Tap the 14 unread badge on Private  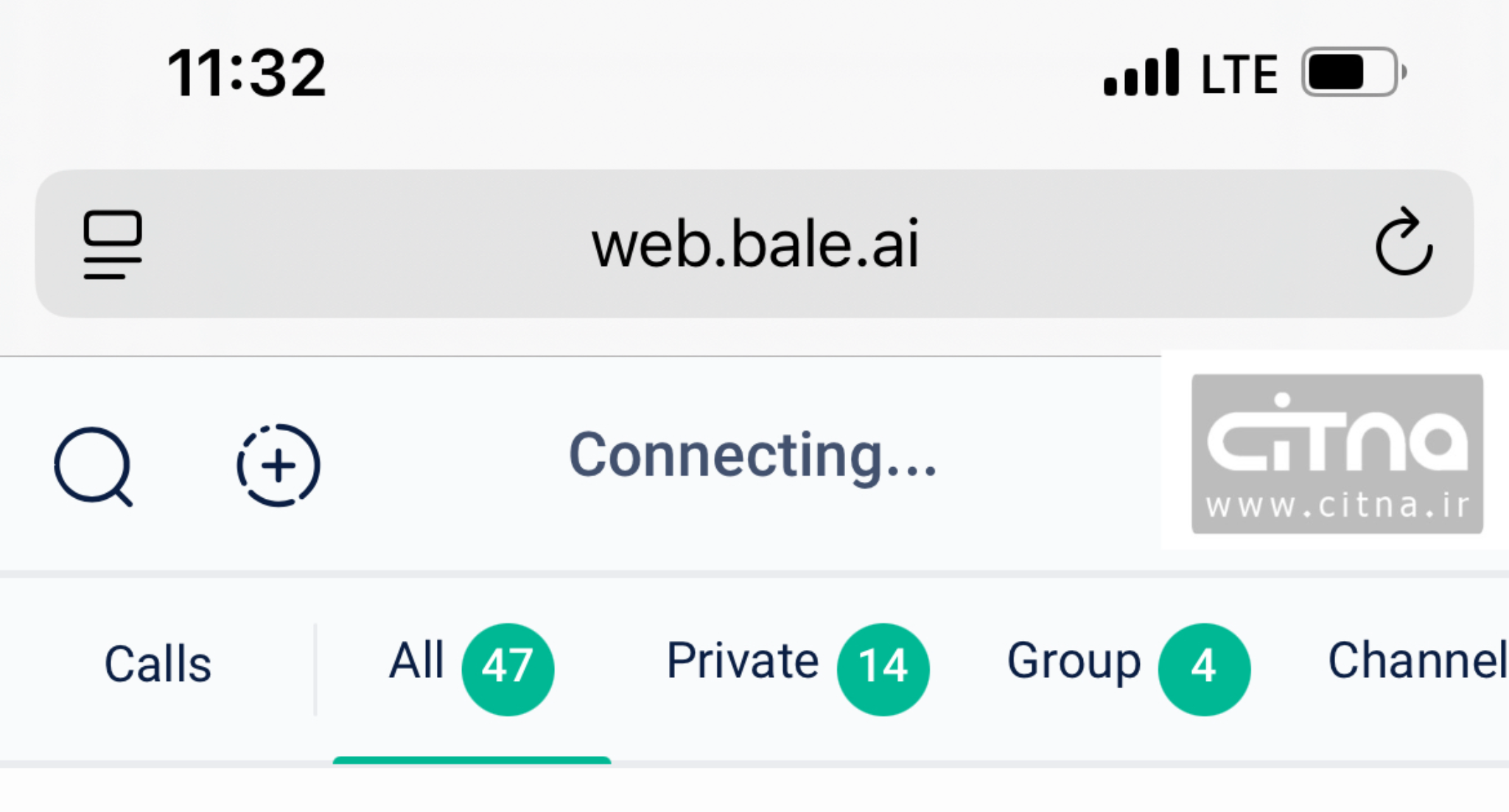[x=883, y=668]
